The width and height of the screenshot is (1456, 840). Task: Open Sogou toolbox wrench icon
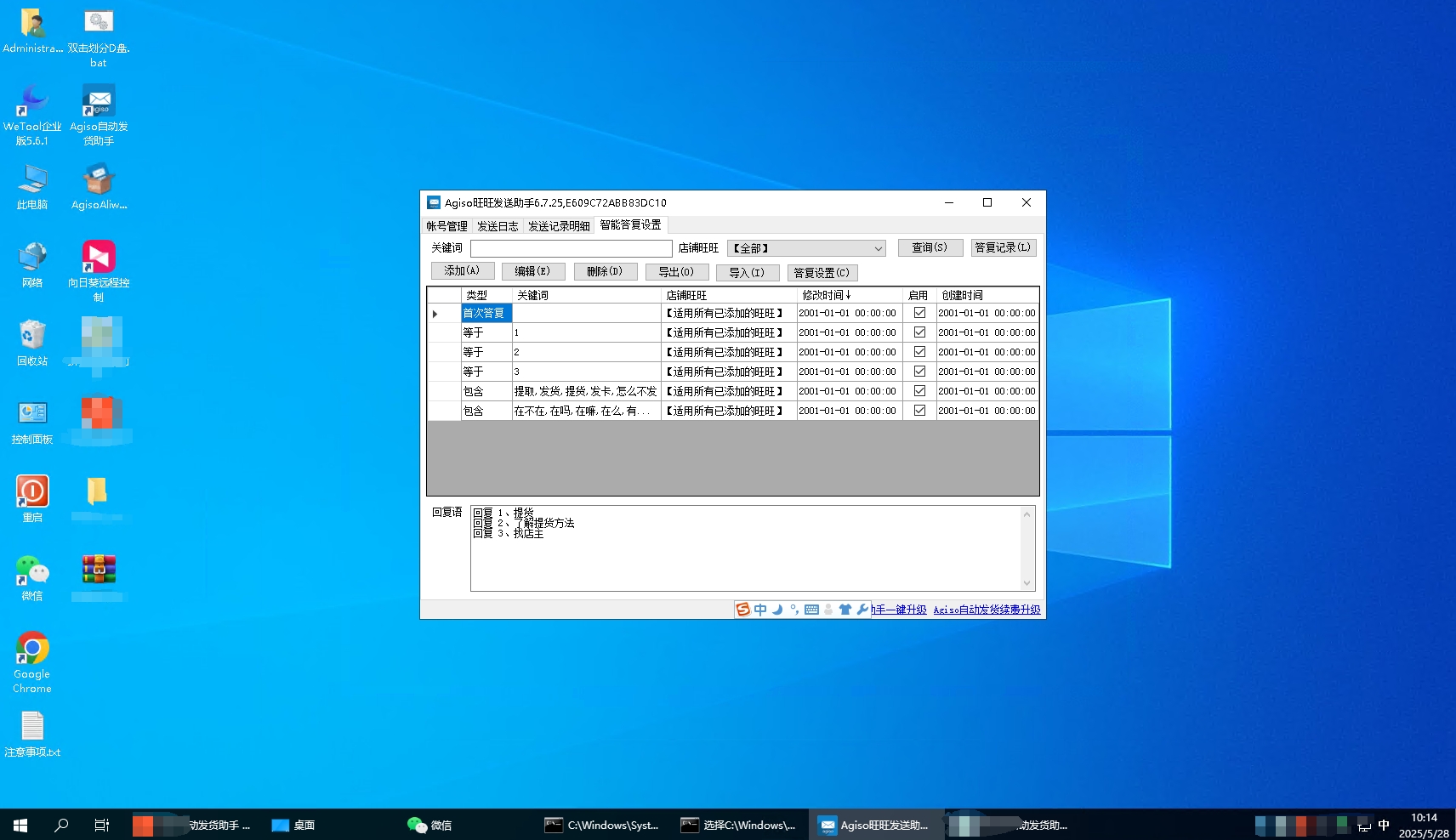[x=862, y=610]
